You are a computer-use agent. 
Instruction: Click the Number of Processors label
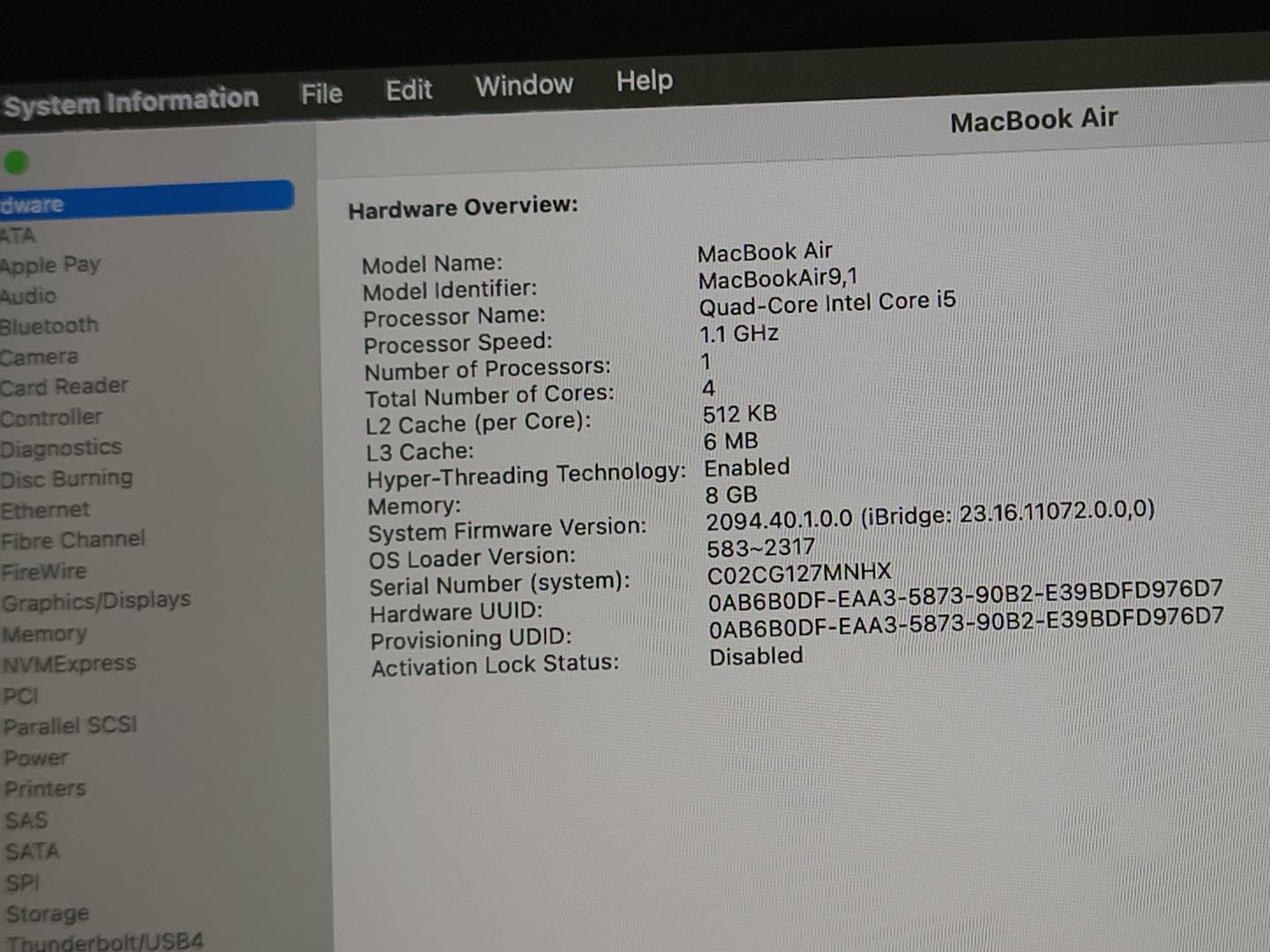pyautogui.click(x=488, y=369)
